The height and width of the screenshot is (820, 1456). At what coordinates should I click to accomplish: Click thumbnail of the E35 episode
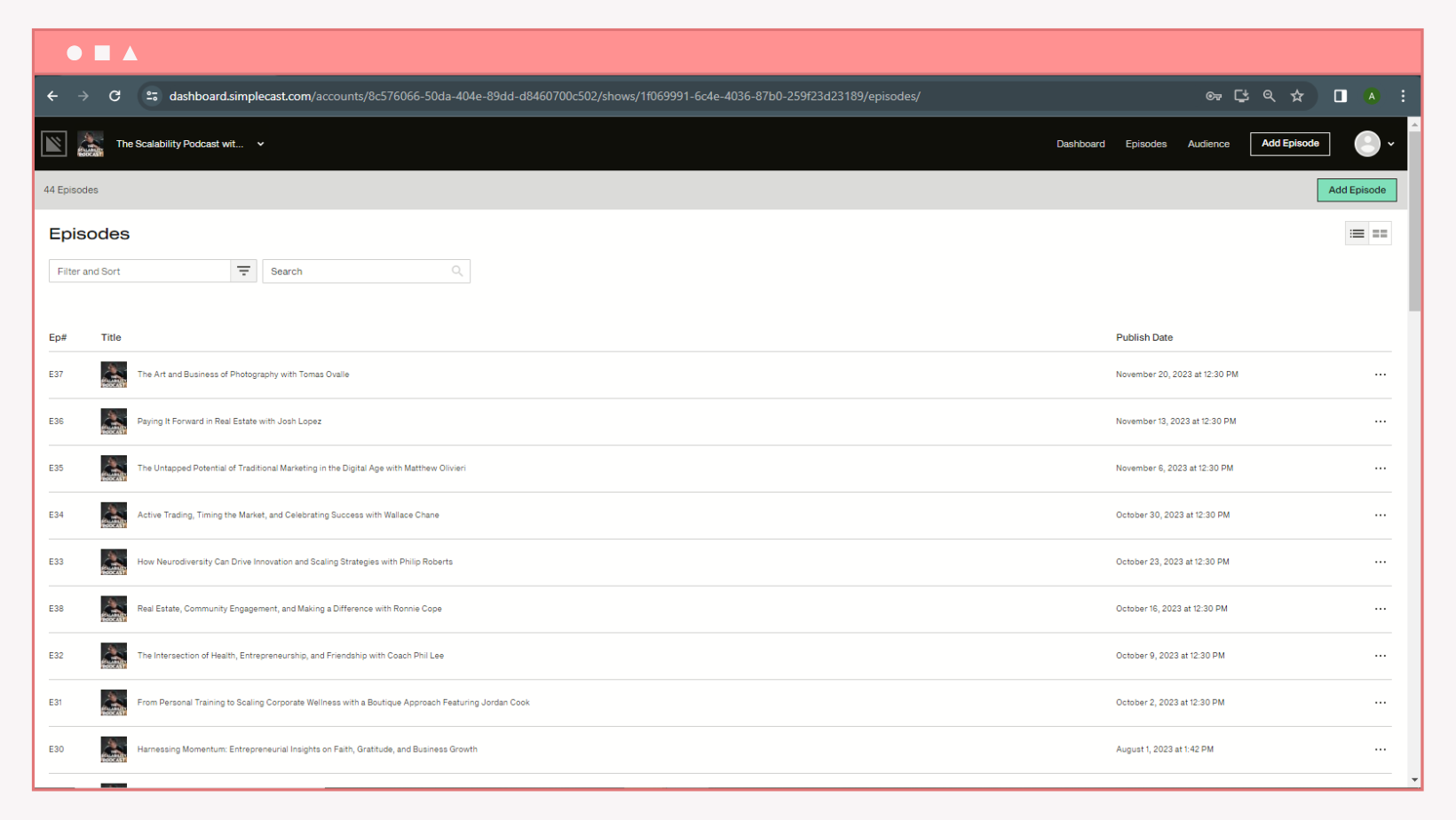[114, 469]
